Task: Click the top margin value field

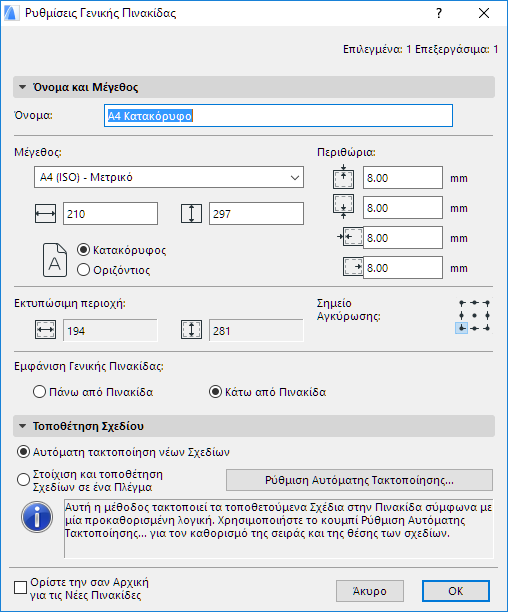Action: point(403,178)
